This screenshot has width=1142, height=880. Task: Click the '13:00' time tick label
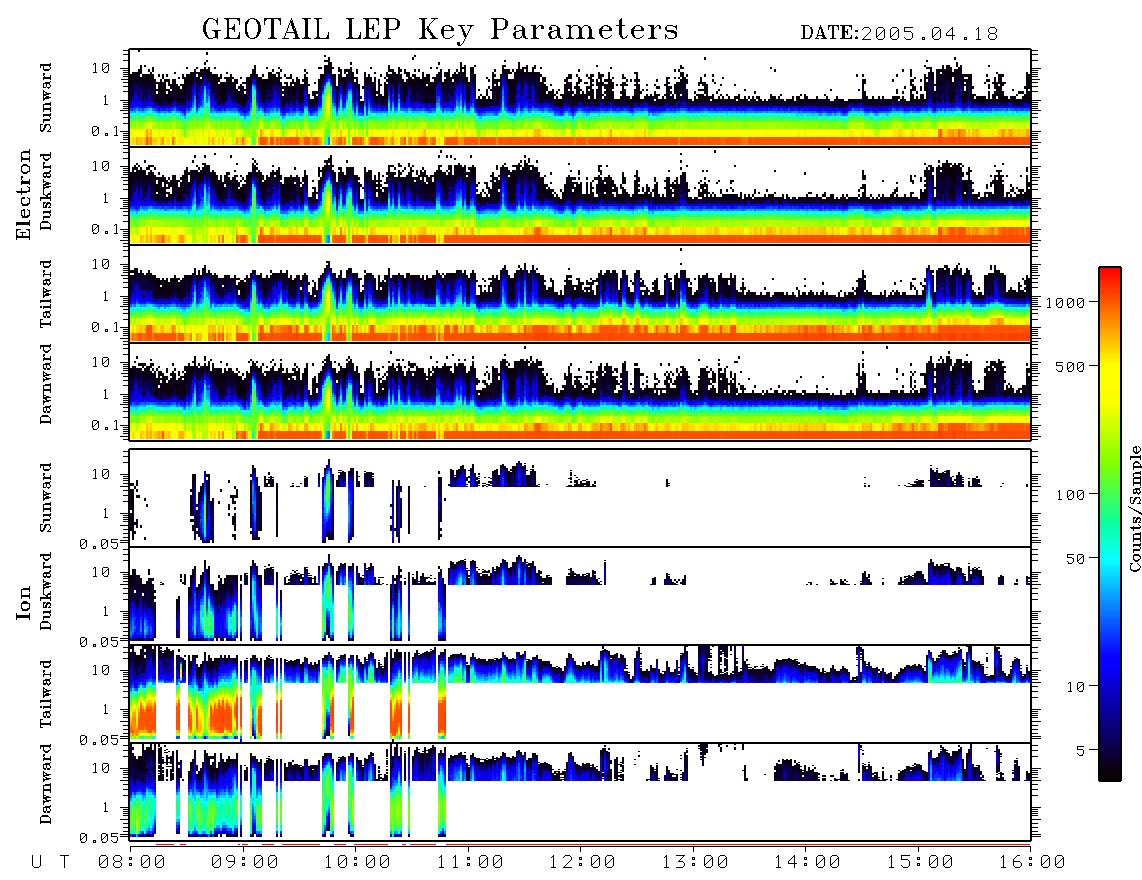pyautogui.click(x=695, y=863)
